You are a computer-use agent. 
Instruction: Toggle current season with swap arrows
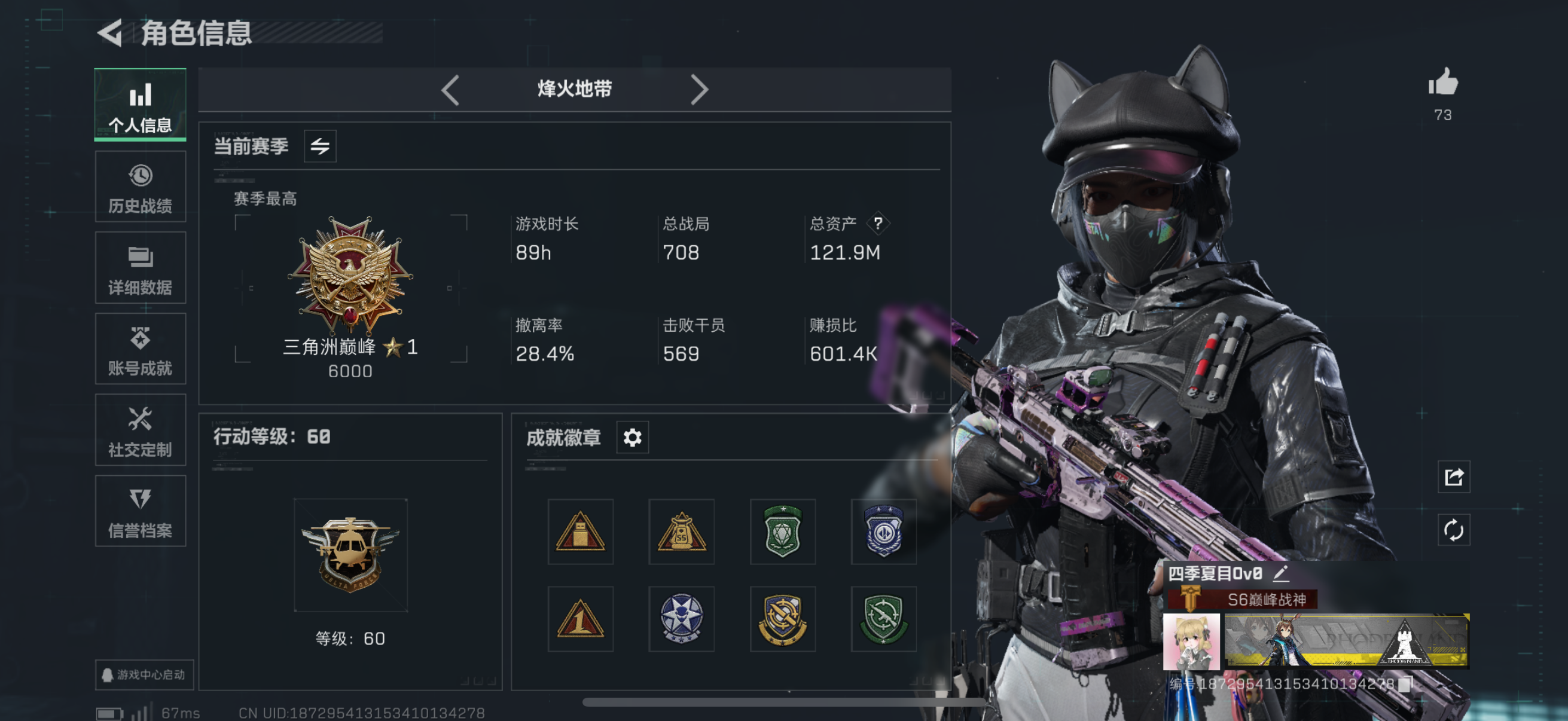pos(319,146)
